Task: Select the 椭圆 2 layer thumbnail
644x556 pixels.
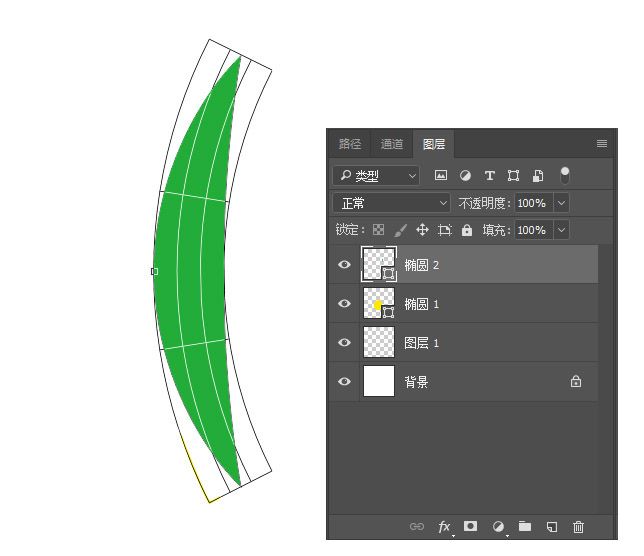Action: click(379, 264)
